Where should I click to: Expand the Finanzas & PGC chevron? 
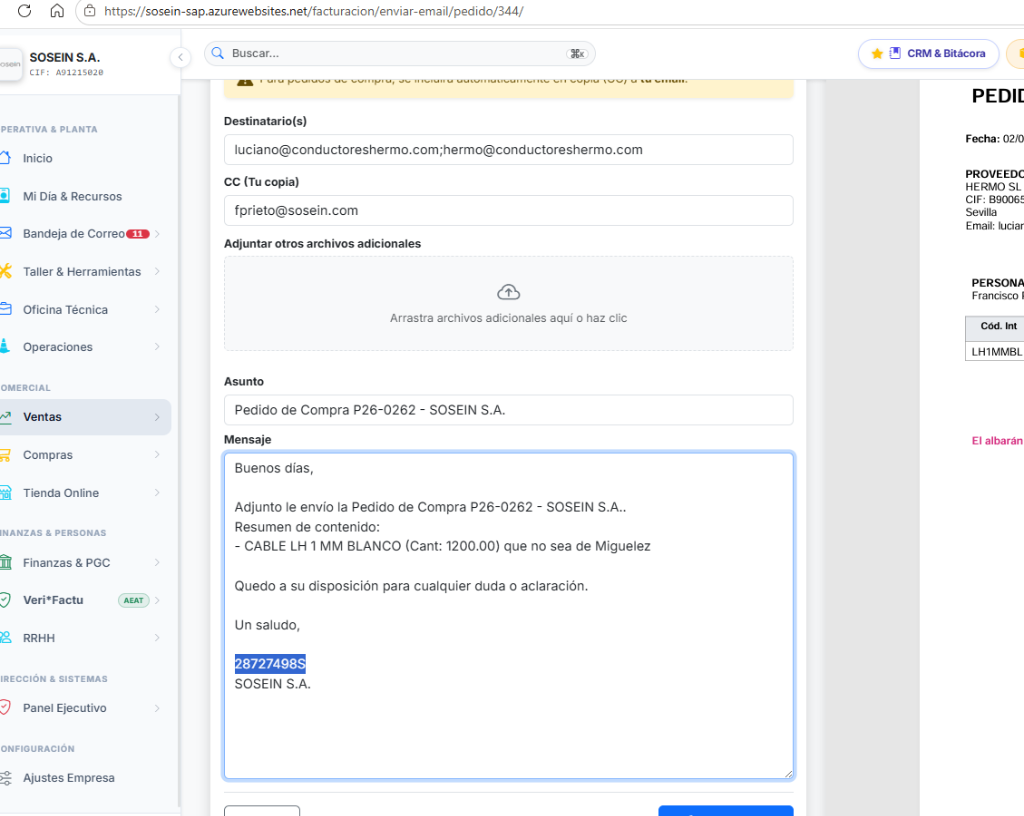tap(157, 562)
